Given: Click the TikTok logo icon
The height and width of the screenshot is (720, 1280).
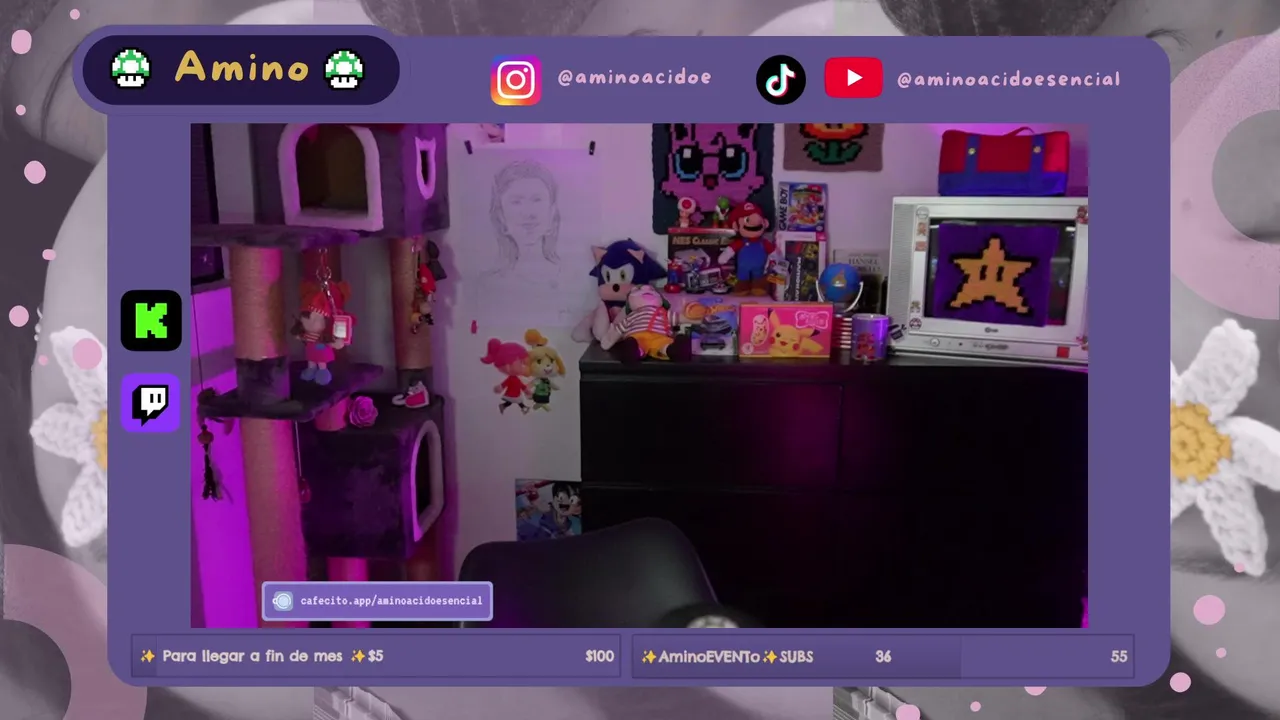Looking at the screenshot, I should tap(780, 80).
